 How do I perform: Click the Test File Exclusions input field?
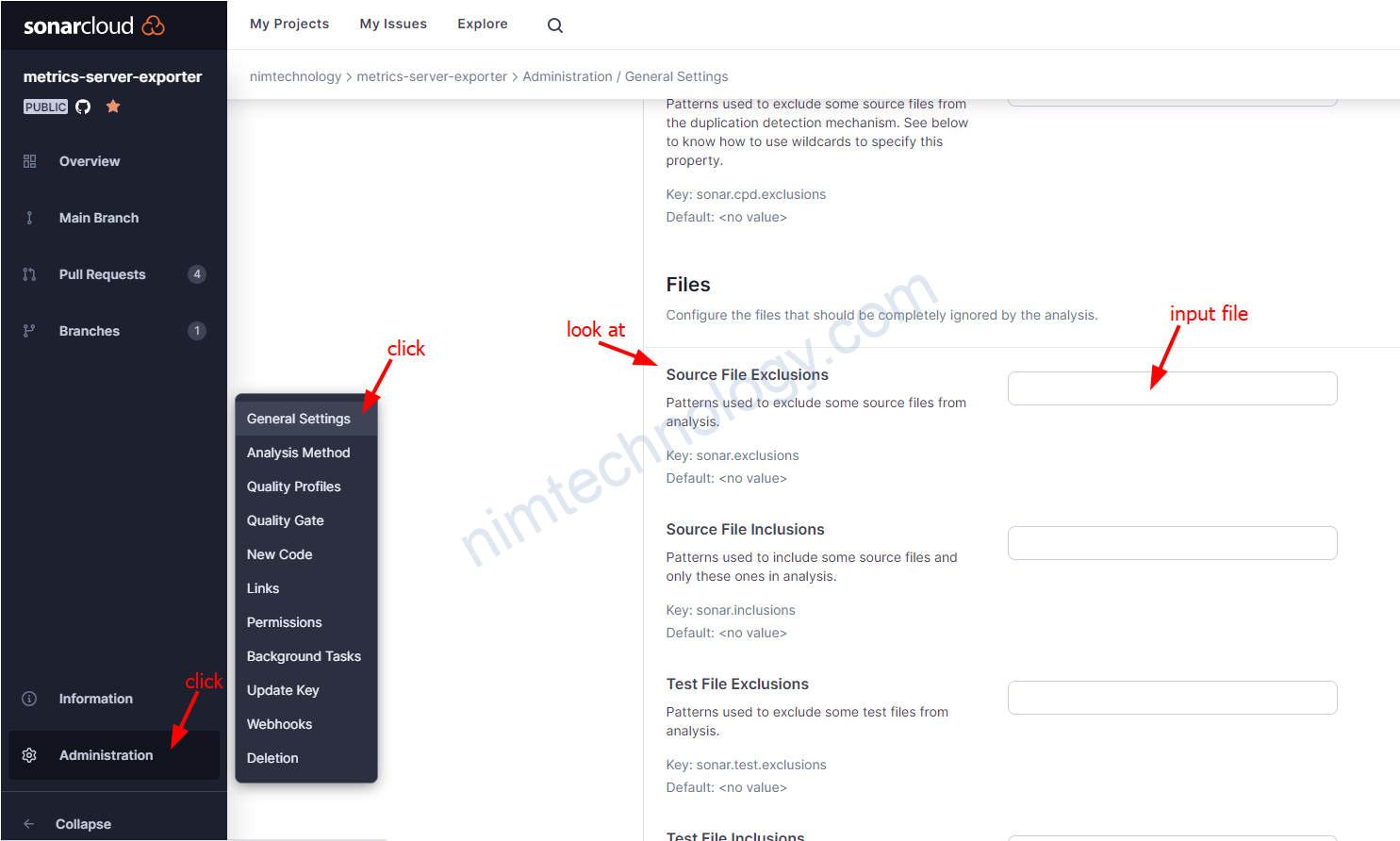pos(1172,698)
